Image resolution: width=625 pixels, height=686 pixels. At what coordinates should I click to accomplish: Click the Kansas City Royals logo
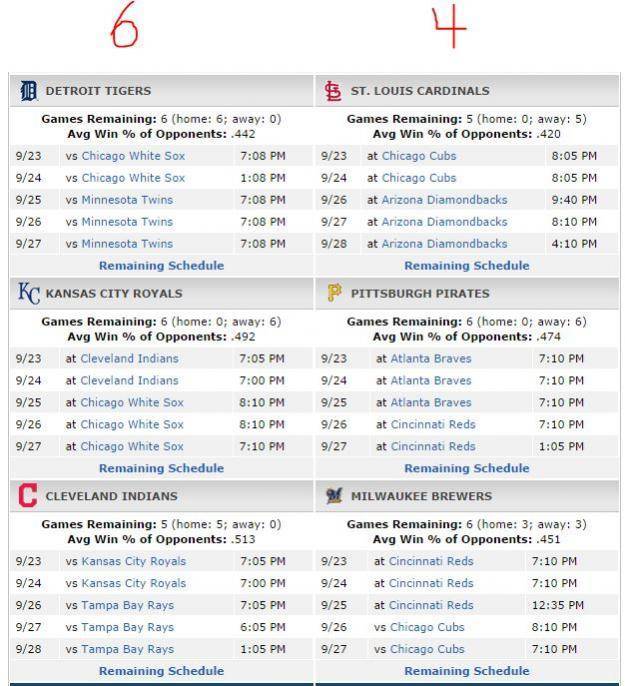29,293
